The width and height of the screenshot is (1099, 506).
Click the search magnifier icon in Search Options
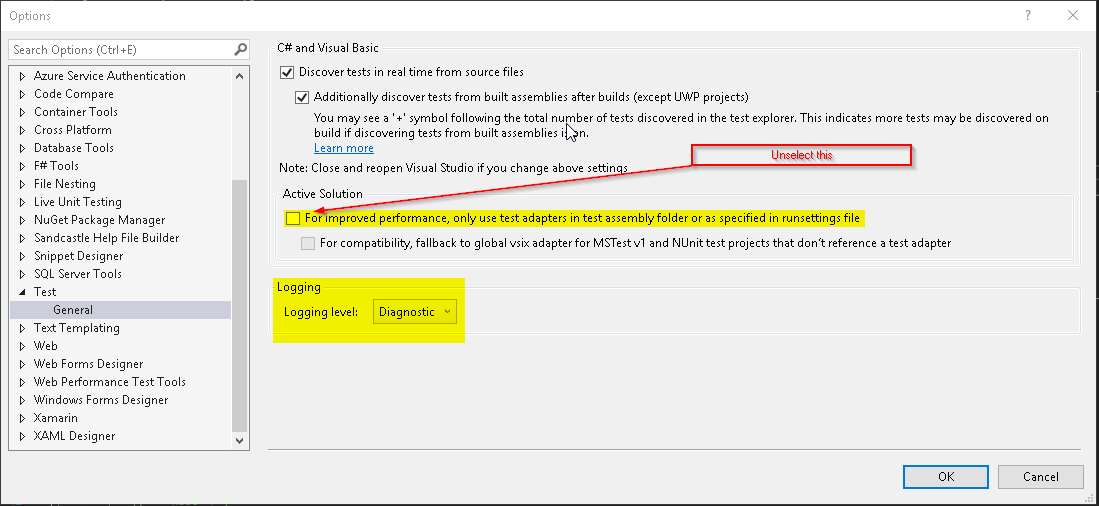pos(240,50)
